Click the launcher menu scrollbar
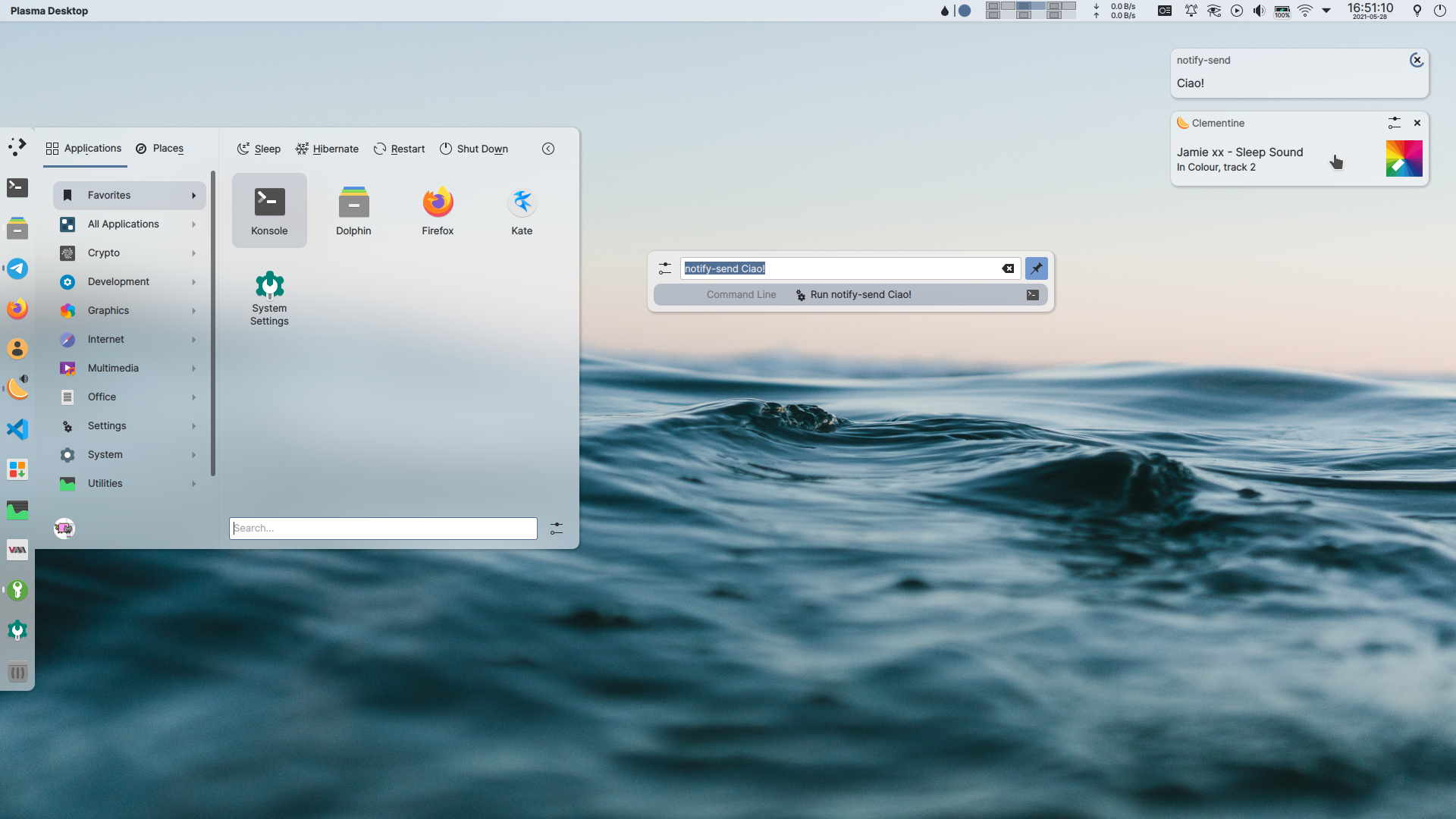The height and width of the screenshot is (819, 1456). [x=213, y=326]
